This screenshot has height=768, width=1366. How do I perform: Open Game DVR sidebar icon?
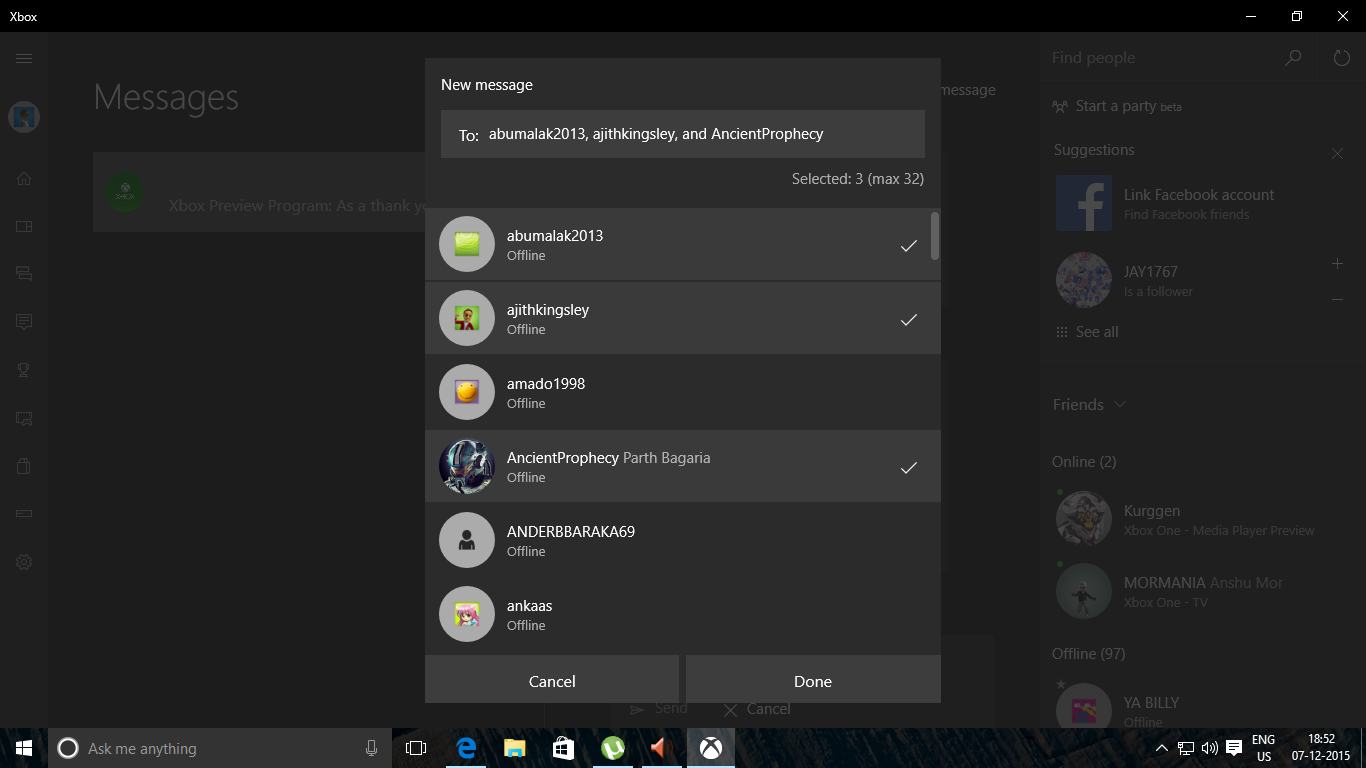click(24, 418)
